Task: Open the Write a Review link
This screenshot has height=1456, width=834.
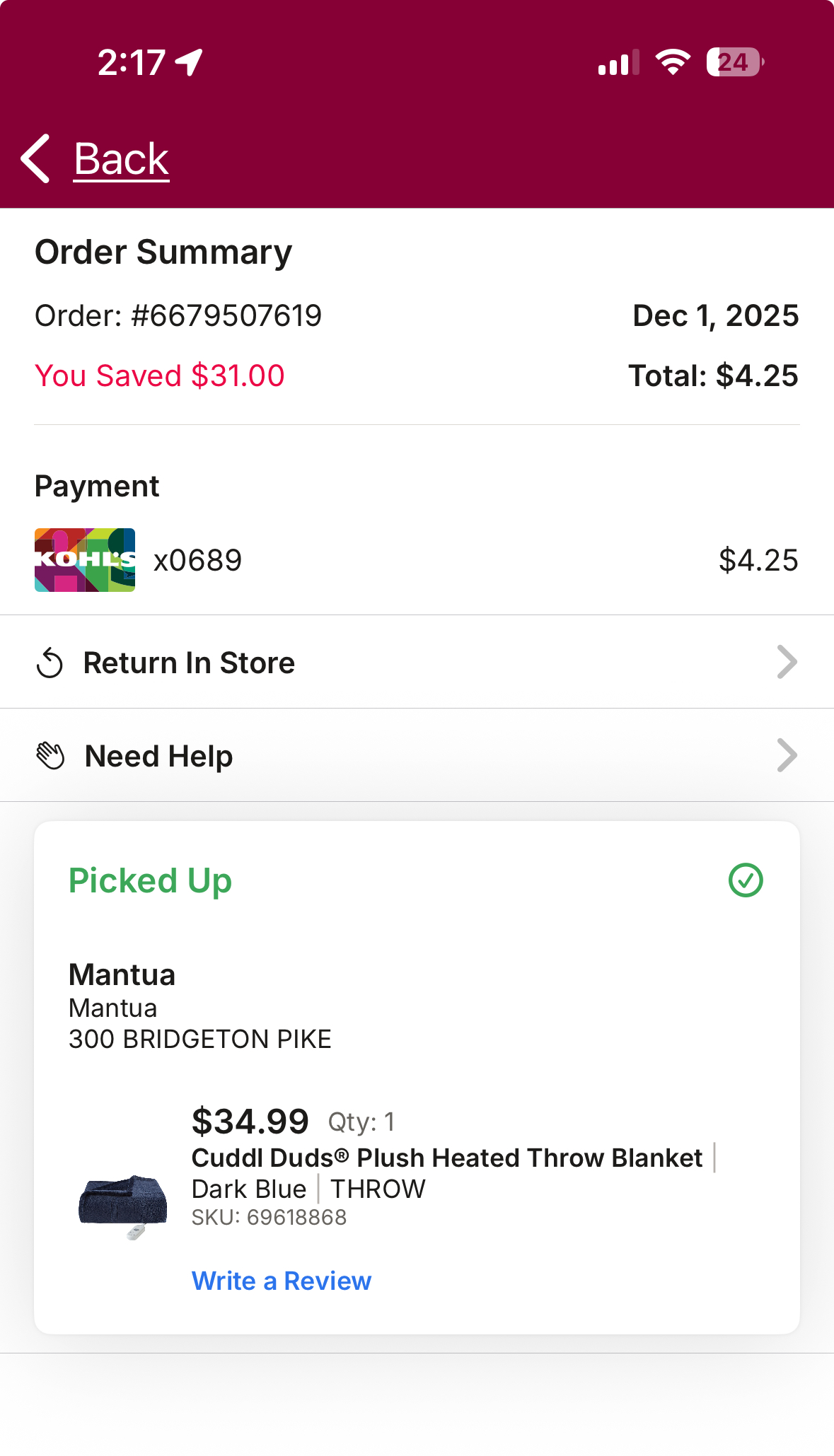Action: click(282, 1281)
